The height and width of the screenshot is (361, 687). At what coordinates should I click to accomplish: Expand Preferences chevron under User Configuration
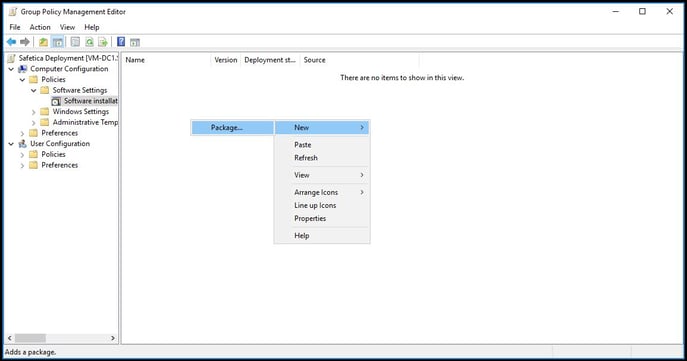click(22, 166)
